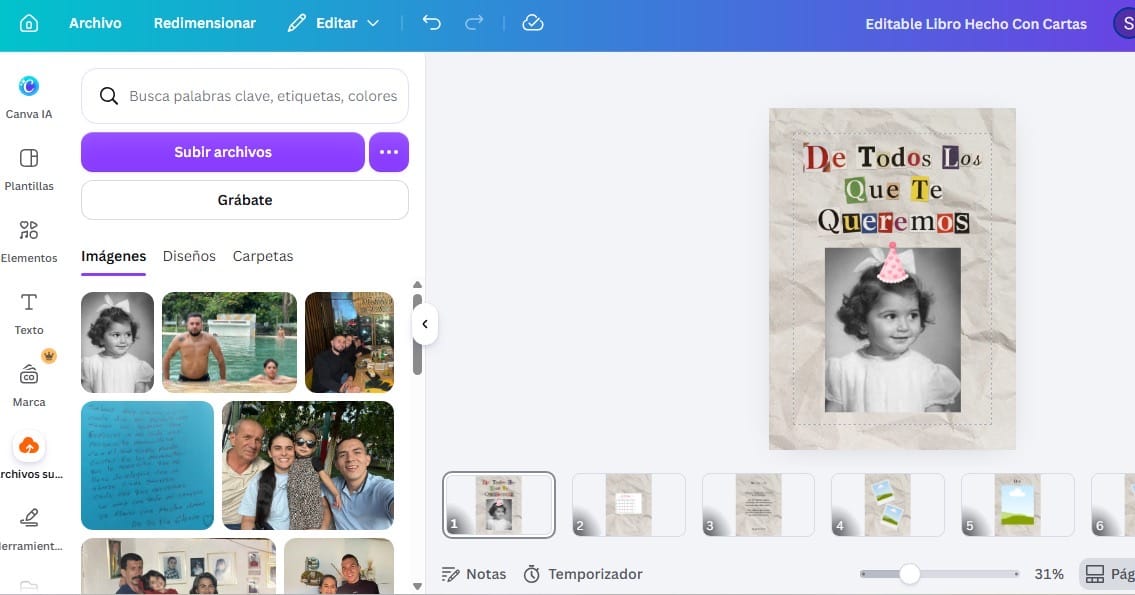The image size is (1135, 595).
Task: Undo the last action
Action: (x=431, y=23)
